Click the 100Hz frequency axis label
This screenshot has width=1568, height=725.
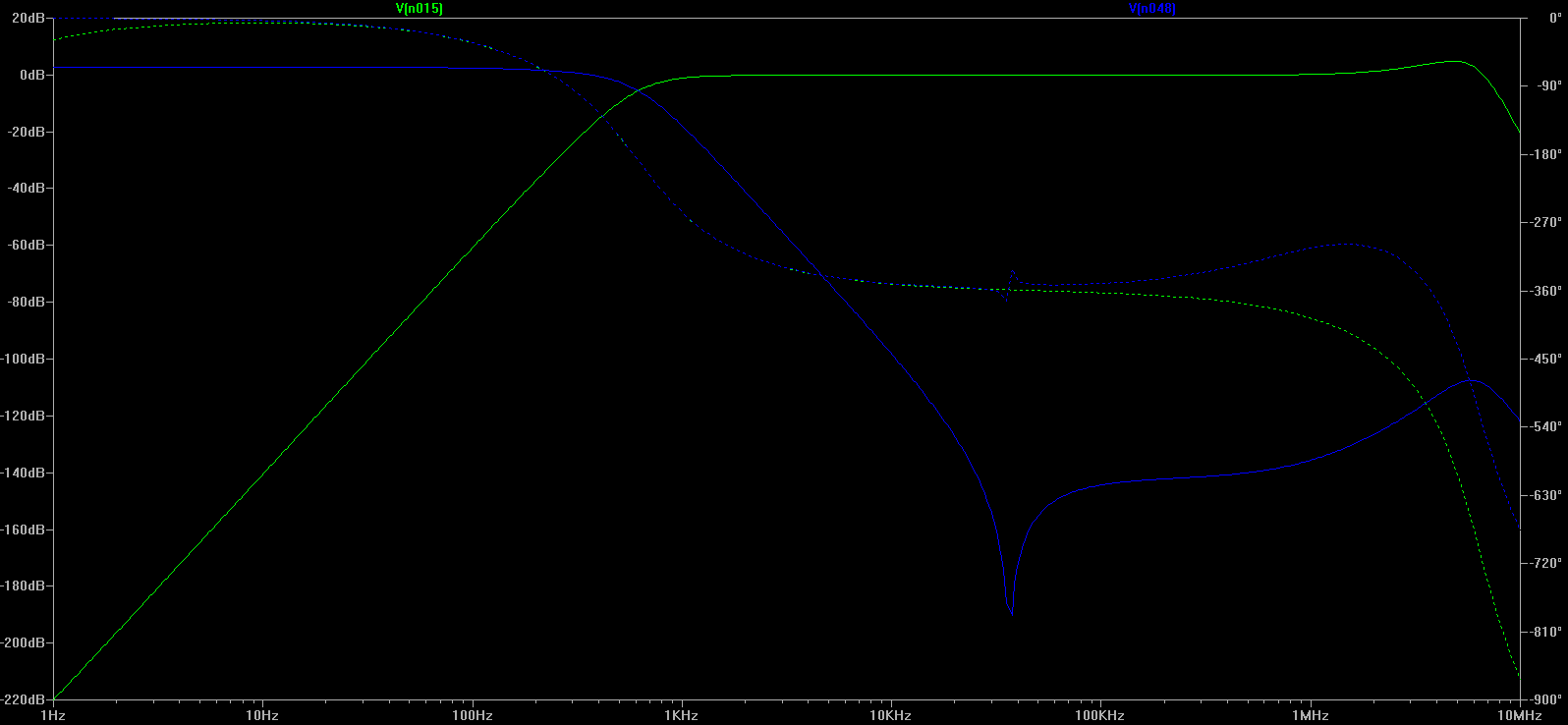click(x=473, y=715)
